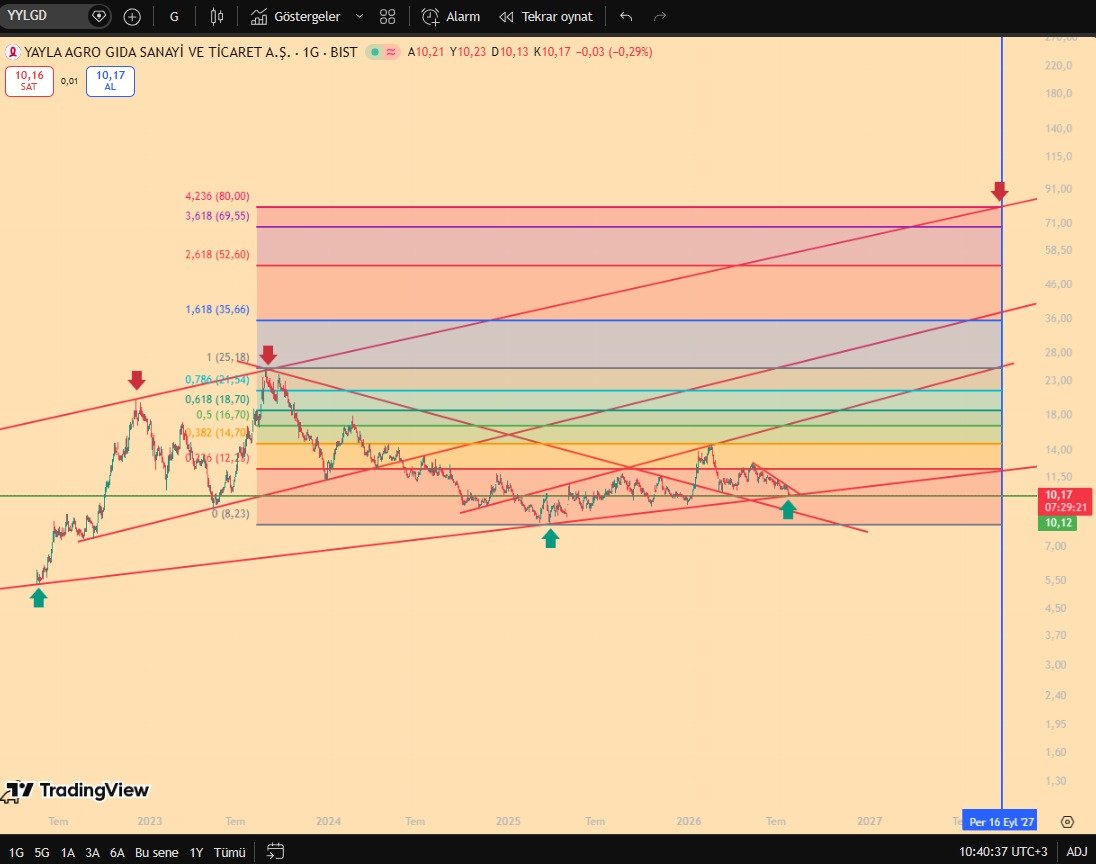The height and width of the screenshot is (864, 1096).
Task: Expand the indicators favorites chevron
Action: click(359, 16)
